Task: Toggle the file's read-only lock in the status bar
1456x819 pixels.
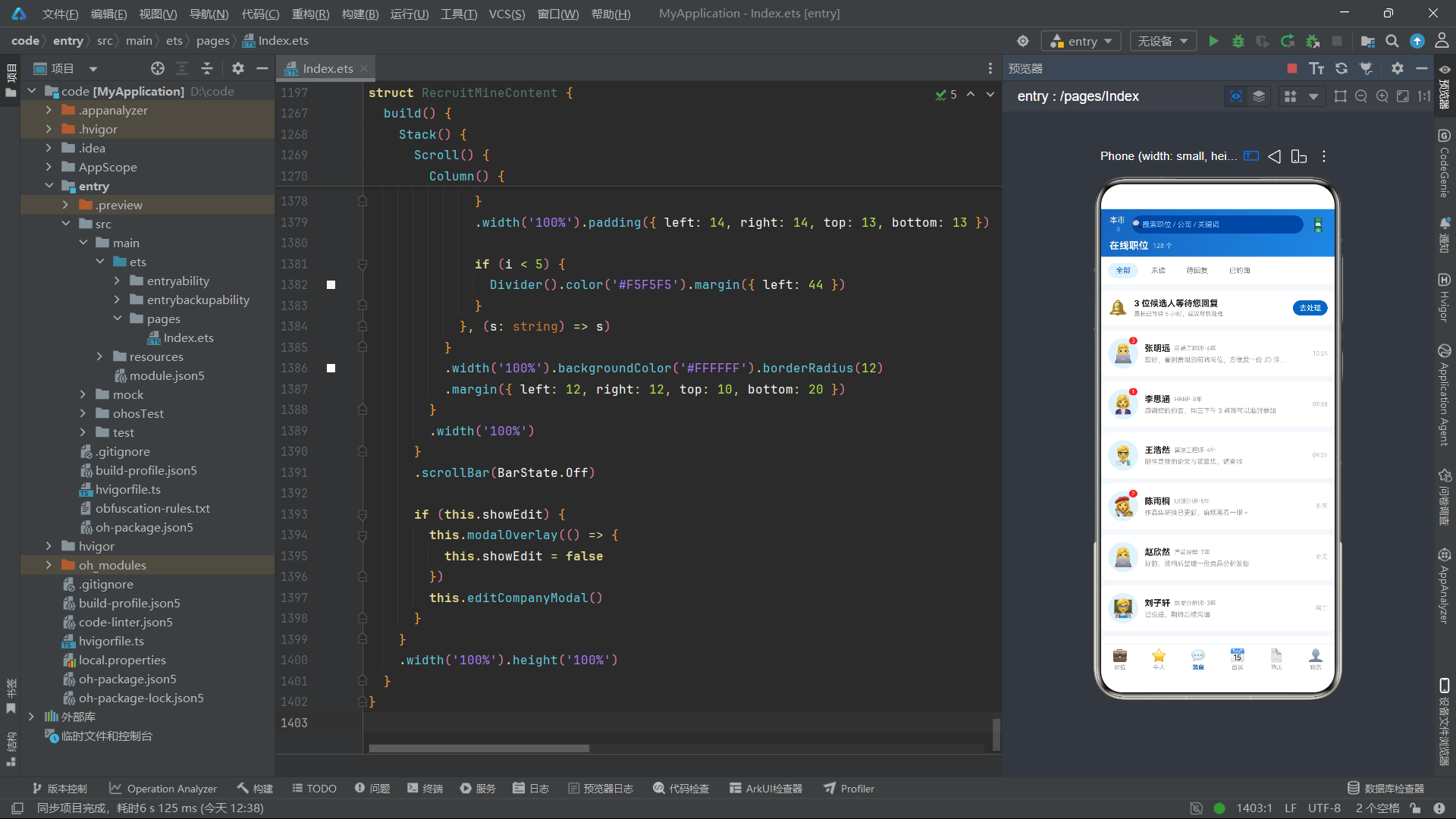Action: (x=1415, y=808)
